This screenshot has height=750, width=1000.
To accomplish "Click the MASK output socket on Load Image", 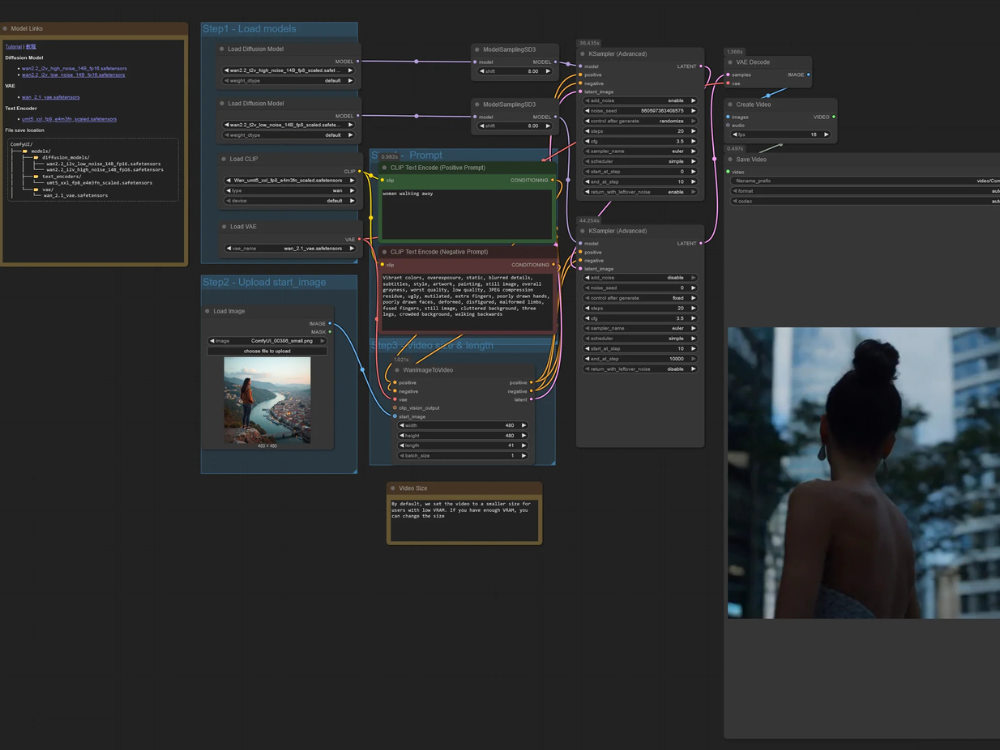I will 330,332.
